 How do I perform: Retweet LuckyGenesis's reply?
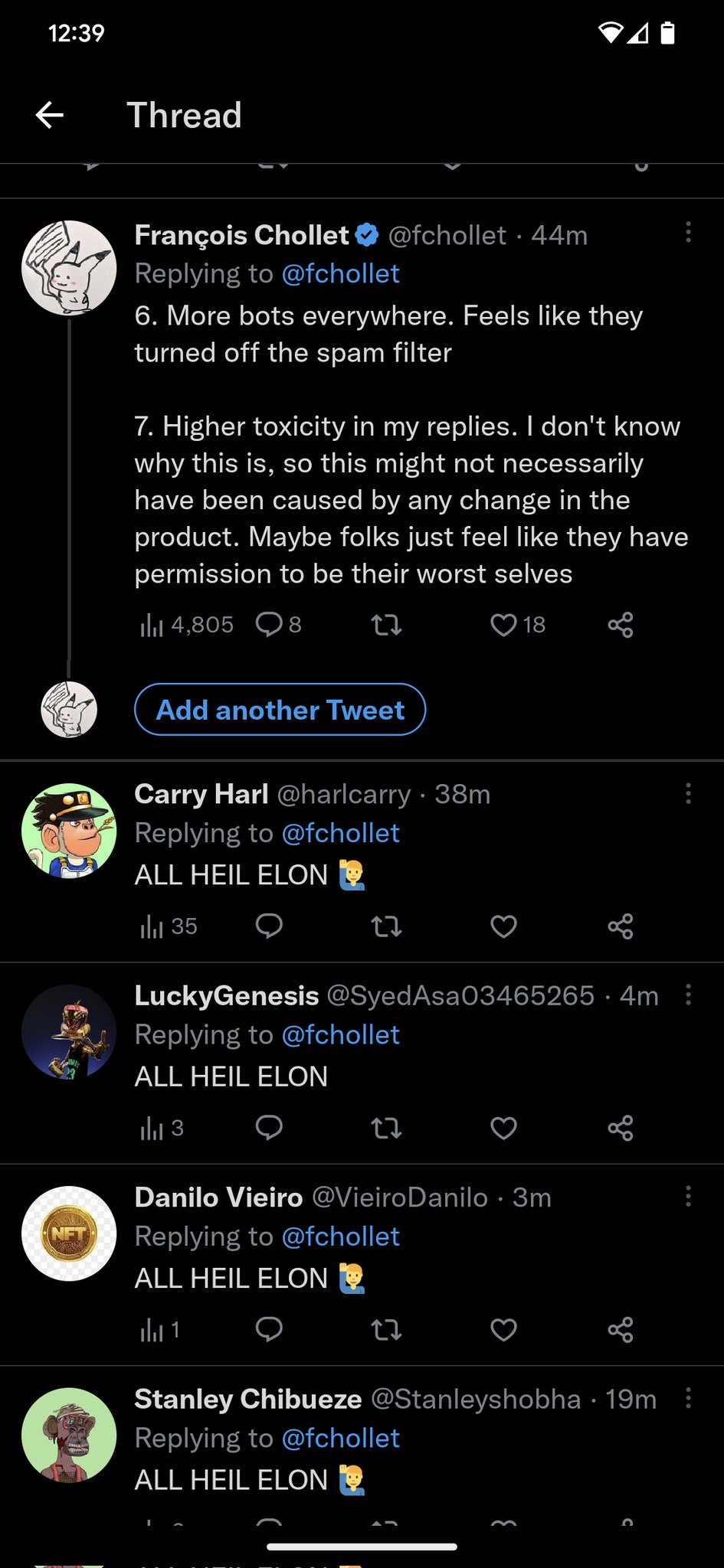tap(387, 1128)
